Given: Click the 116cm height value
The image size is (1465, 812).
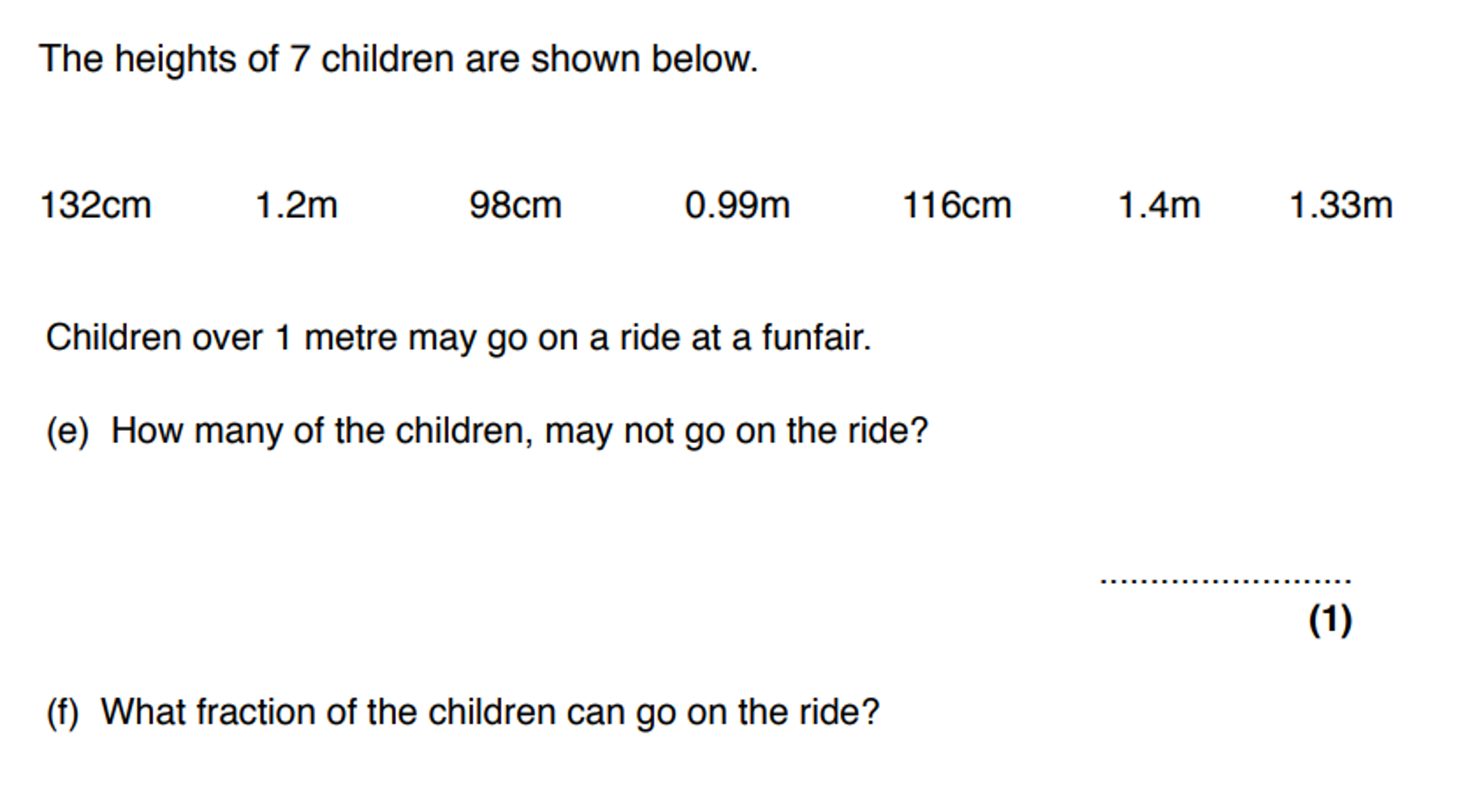Looking at the screenshot, I should [x=957, y=205].
